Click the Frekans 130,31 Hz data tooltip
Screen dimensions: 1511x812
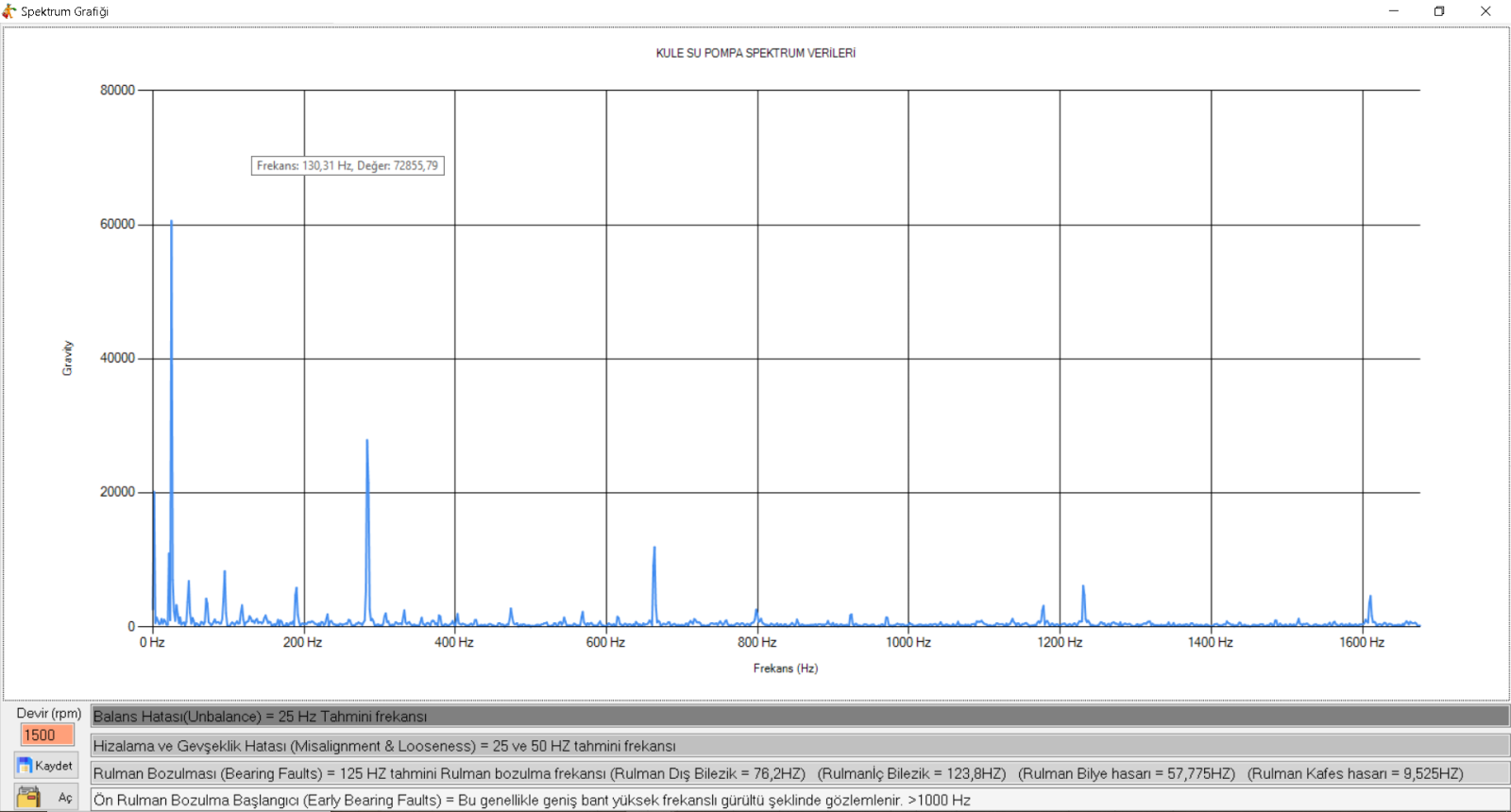pyautogui.click(x=348, y=165)
